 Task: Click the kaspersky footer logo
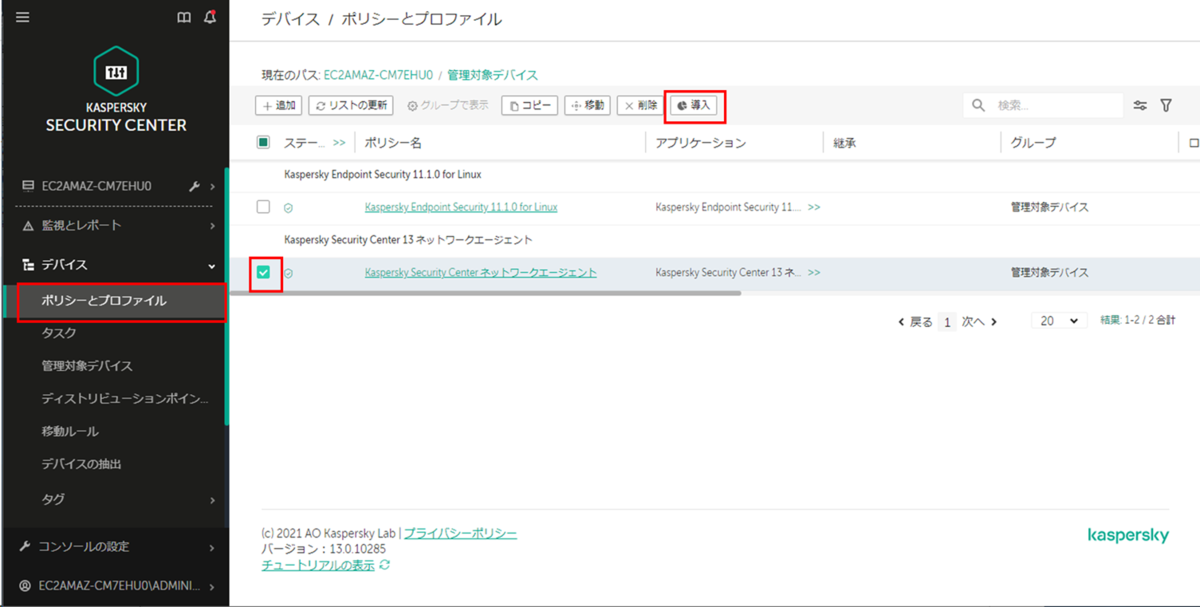[1128, 536]
